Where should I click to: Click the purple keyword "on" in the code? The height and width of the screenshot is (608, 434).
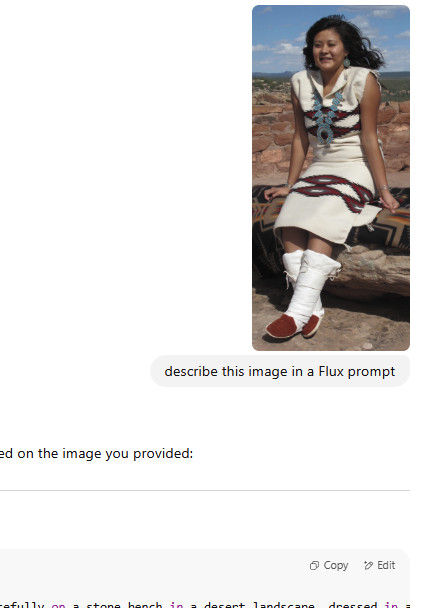58,604
